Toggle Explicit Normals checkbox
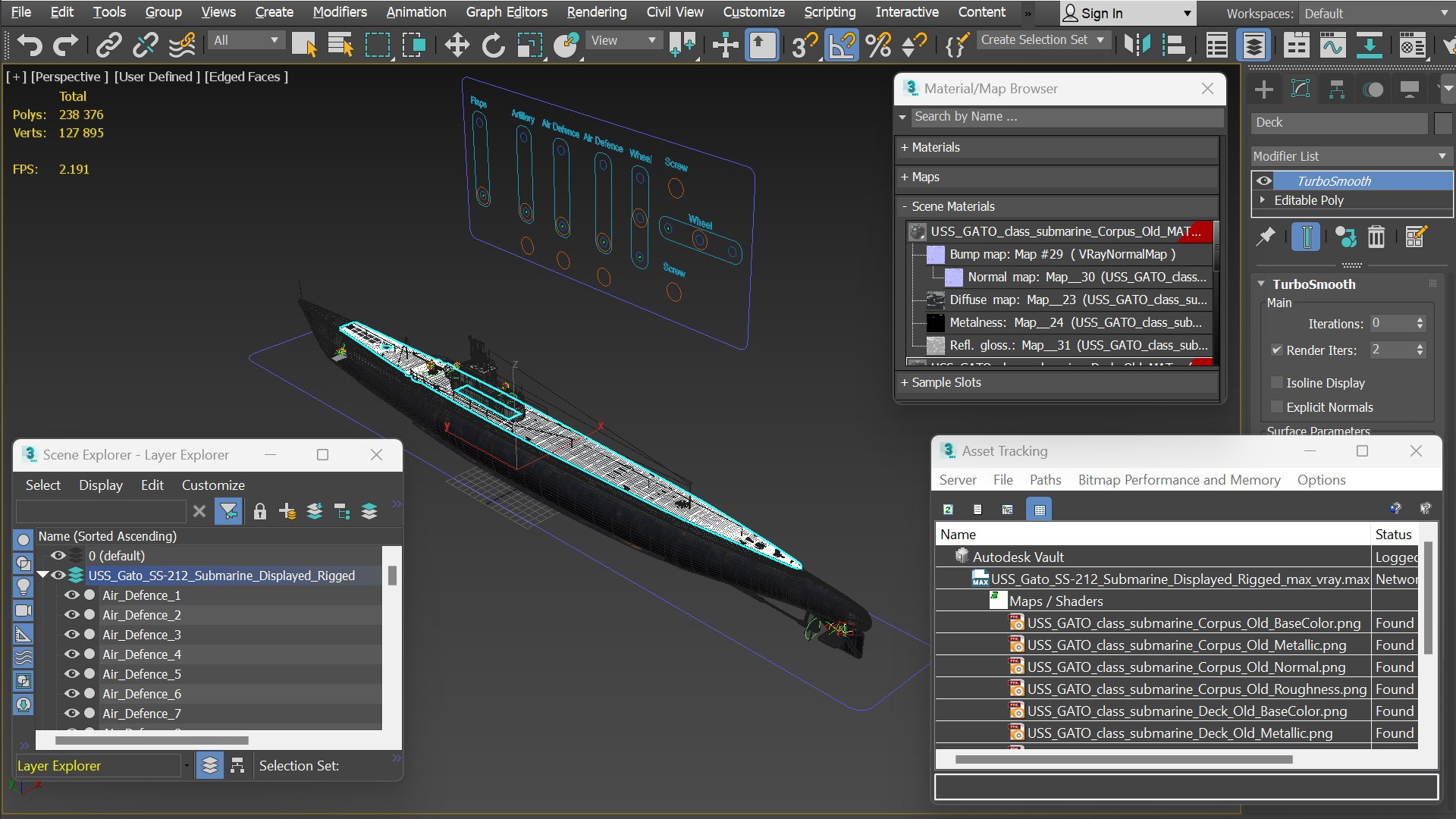The image size is (1456, 819). 1277,406
